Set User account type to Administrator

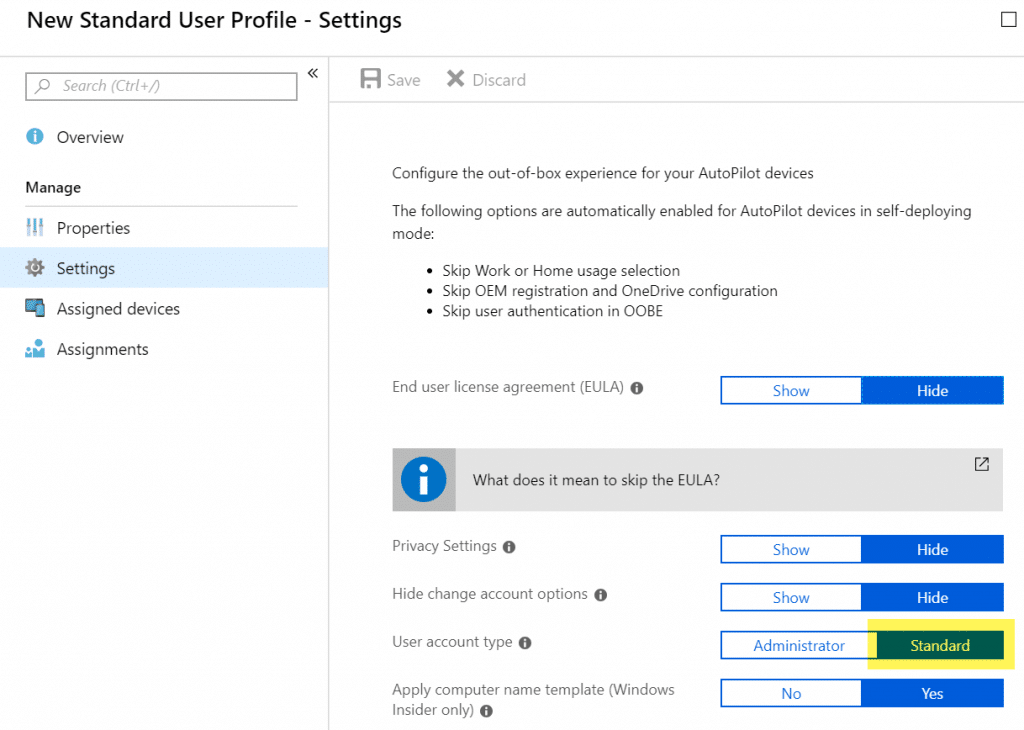(797, 645)
